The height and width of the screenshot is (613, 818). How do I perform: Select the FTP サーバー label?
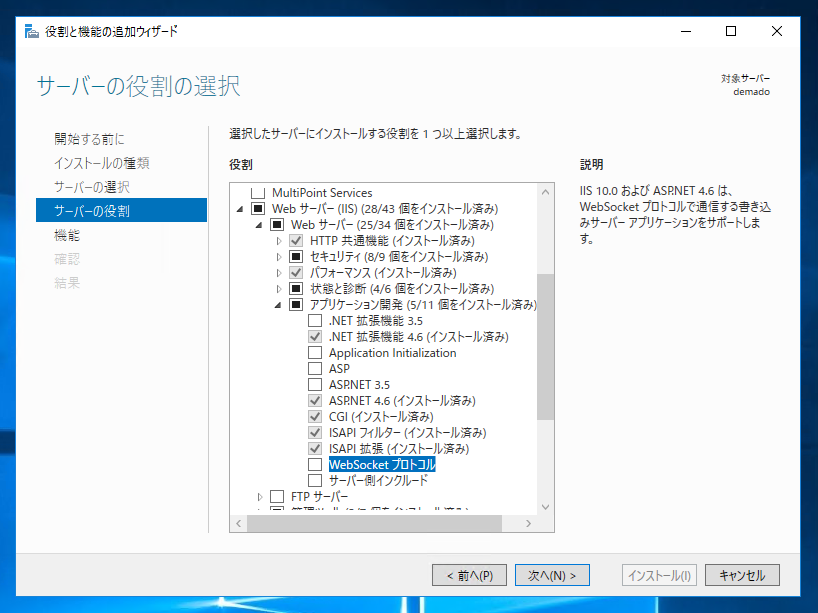pyautogui.click(x=319, y=496)
